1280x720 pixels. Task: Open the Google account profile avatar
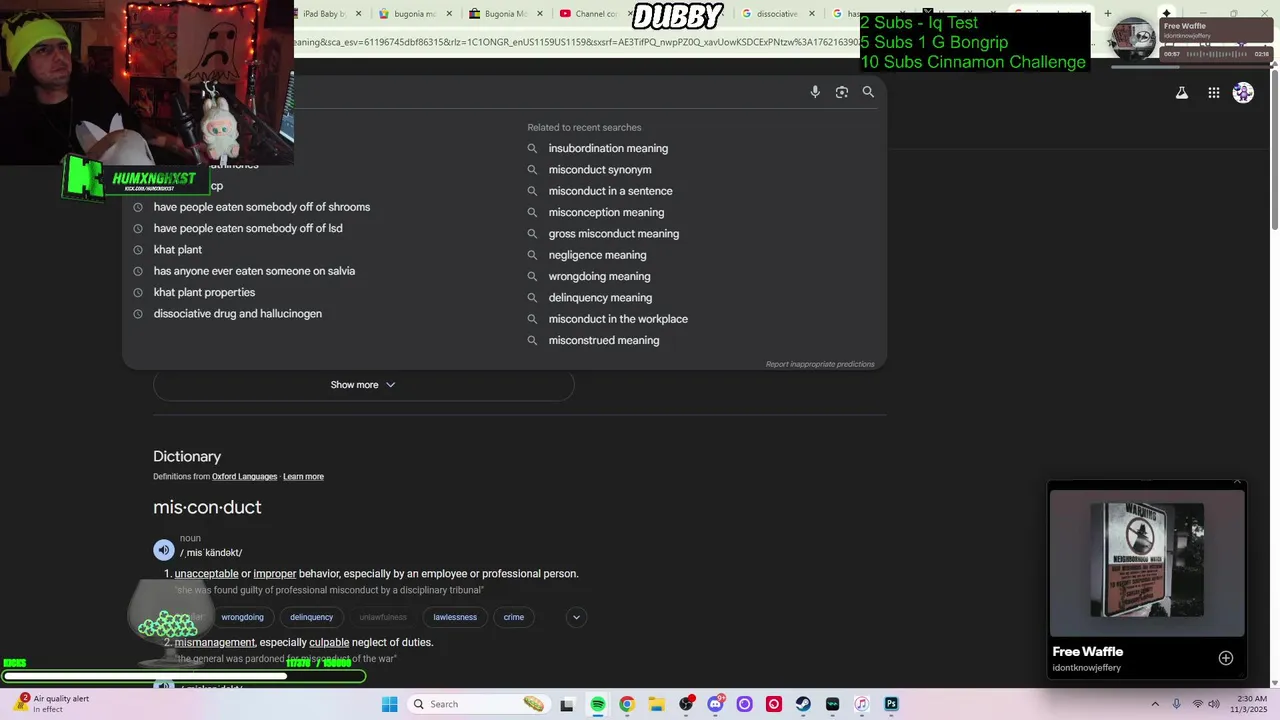pyautogui.click(x=1243, y=93)
